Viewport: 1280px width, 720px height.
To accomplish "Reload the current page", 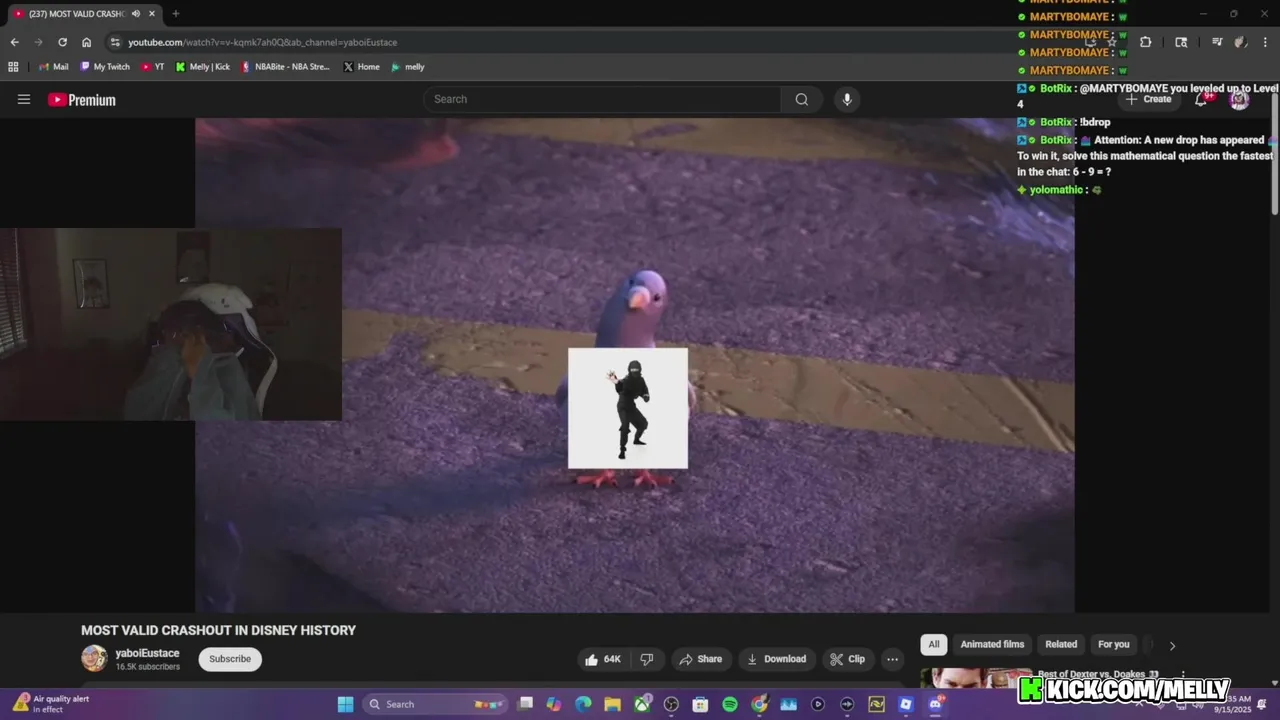I will [62, 42].
